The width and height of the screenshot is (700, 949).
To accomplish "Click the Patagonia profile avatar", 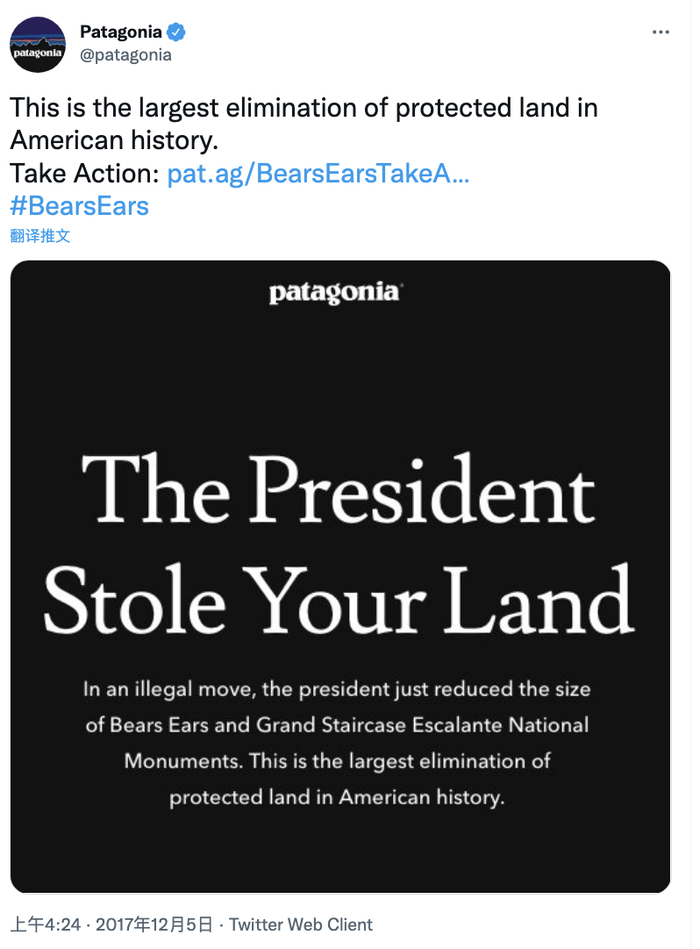I will [37, 44].
